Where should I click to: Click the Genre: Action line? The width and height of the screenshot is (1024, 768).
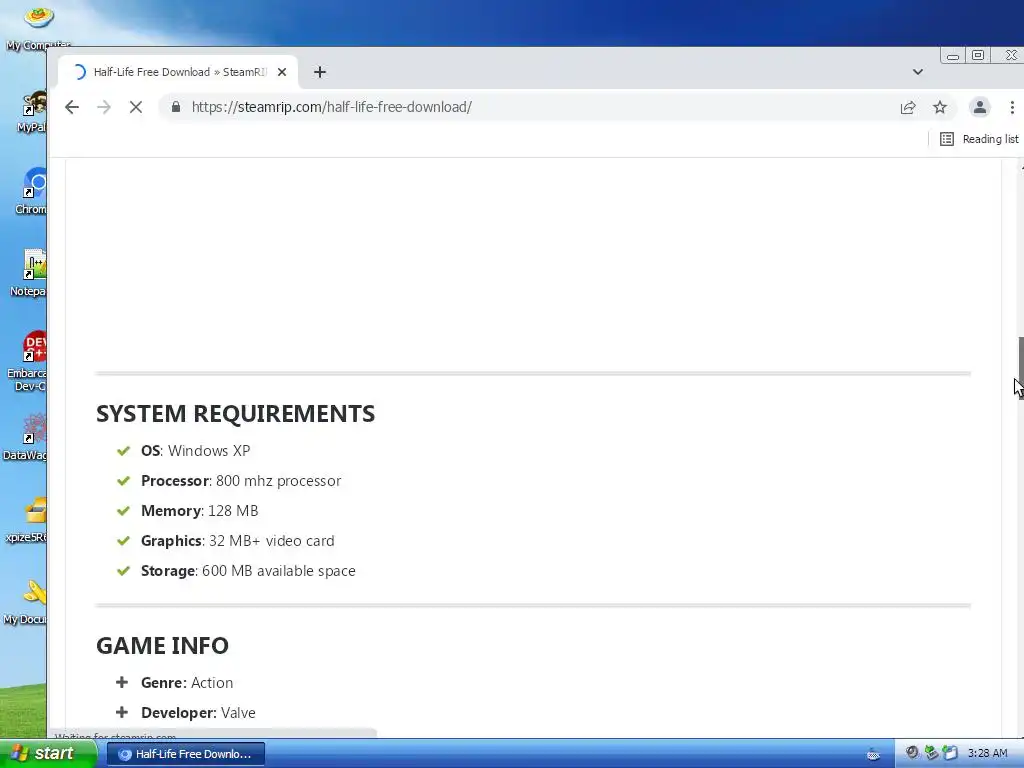[x=187, y=683]
